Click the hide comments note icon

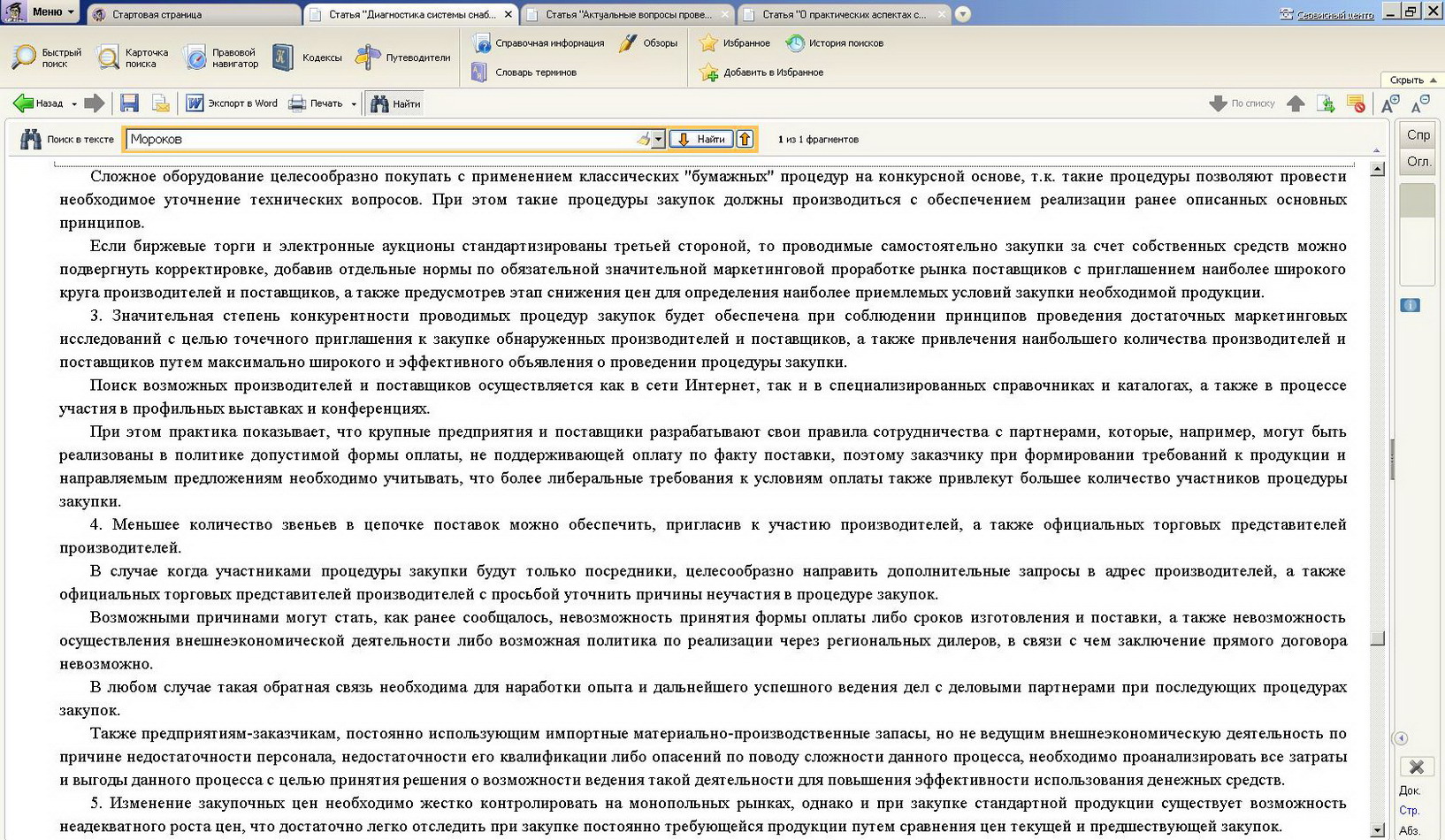coord(1356,103)
